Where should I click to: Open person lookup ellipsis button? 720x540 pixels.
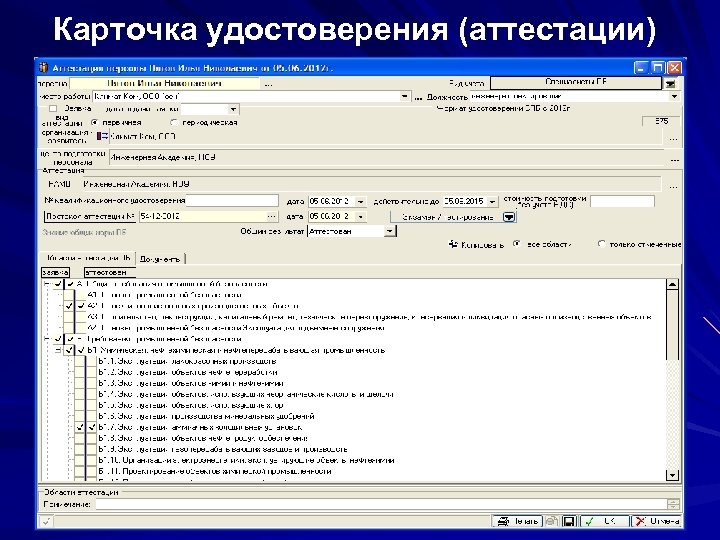pos(269,84)
